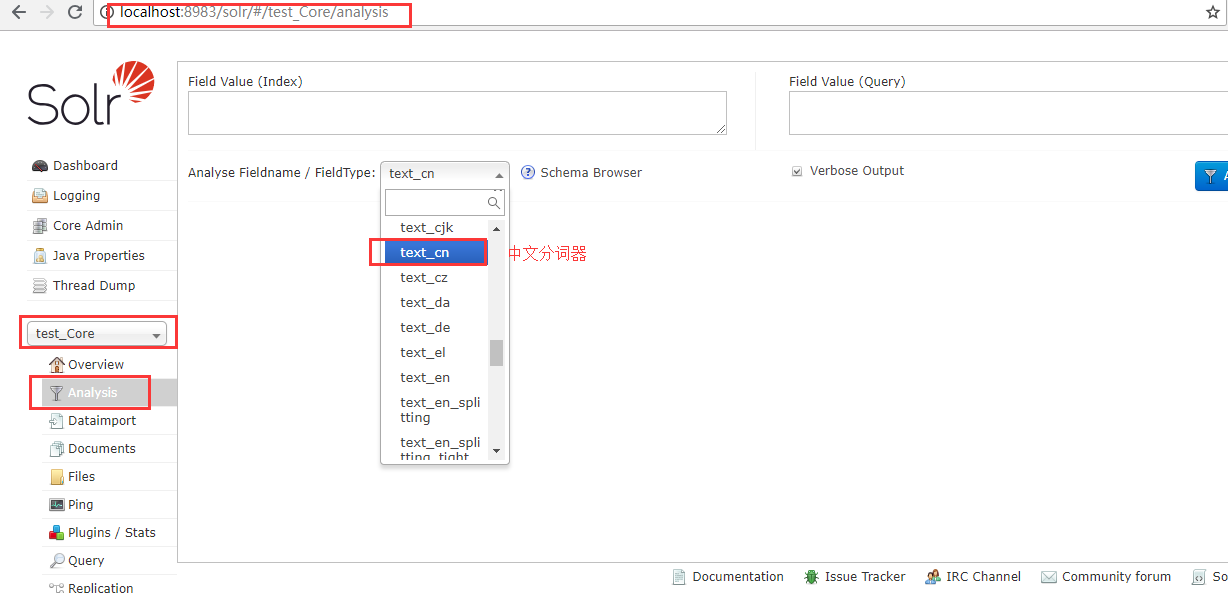
Task: Open the Dataimport section
Action: pyautogui.click(x=102, y=421)
